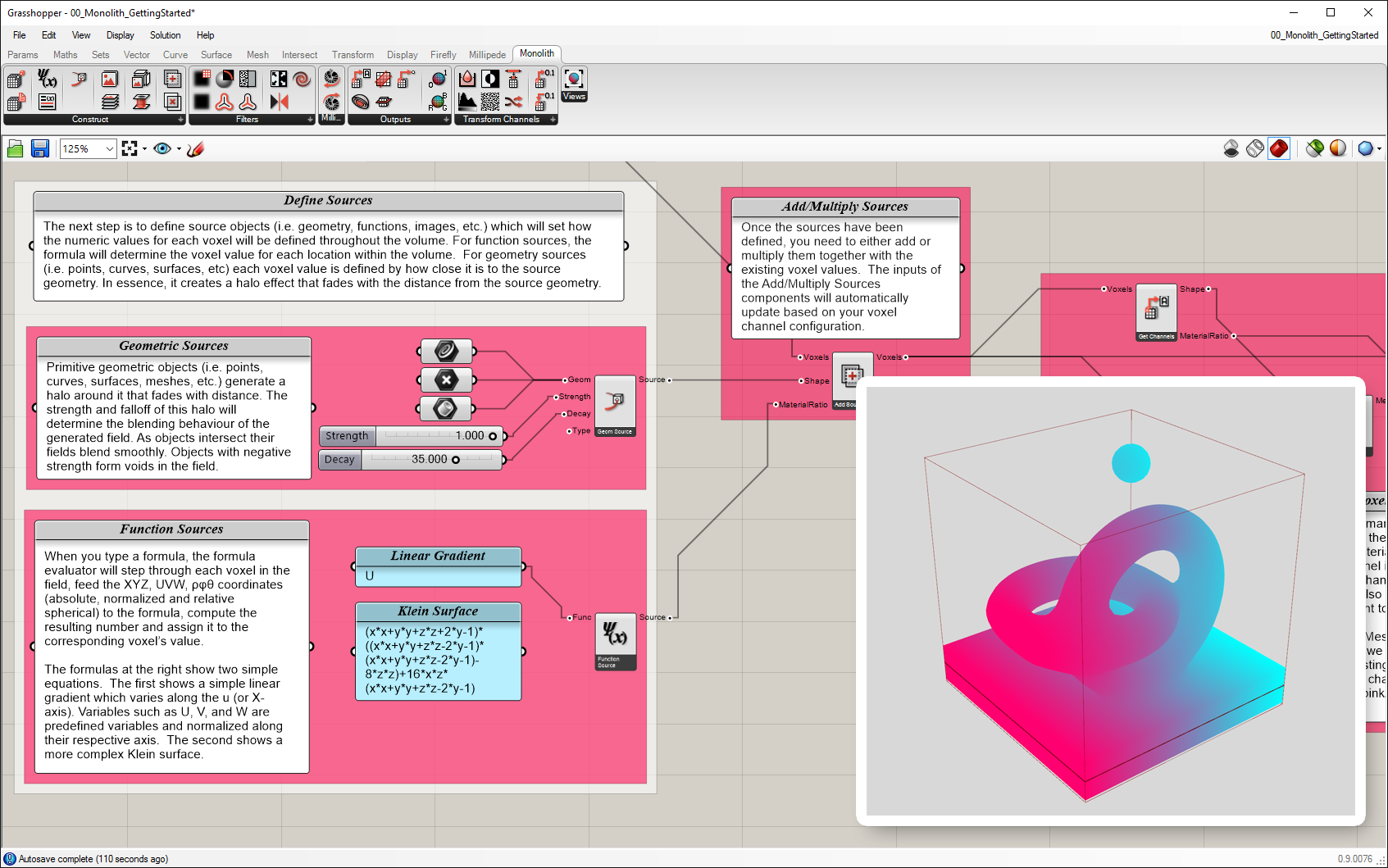
Task: Pick the histogram Transform Channels icon
Action: (x=466, y=102)
